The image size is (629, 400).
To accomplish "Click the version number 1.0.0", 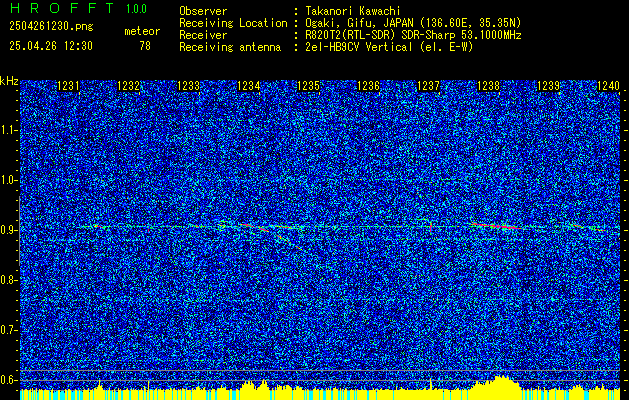I will pyautogui.click(x=136, y=8).
